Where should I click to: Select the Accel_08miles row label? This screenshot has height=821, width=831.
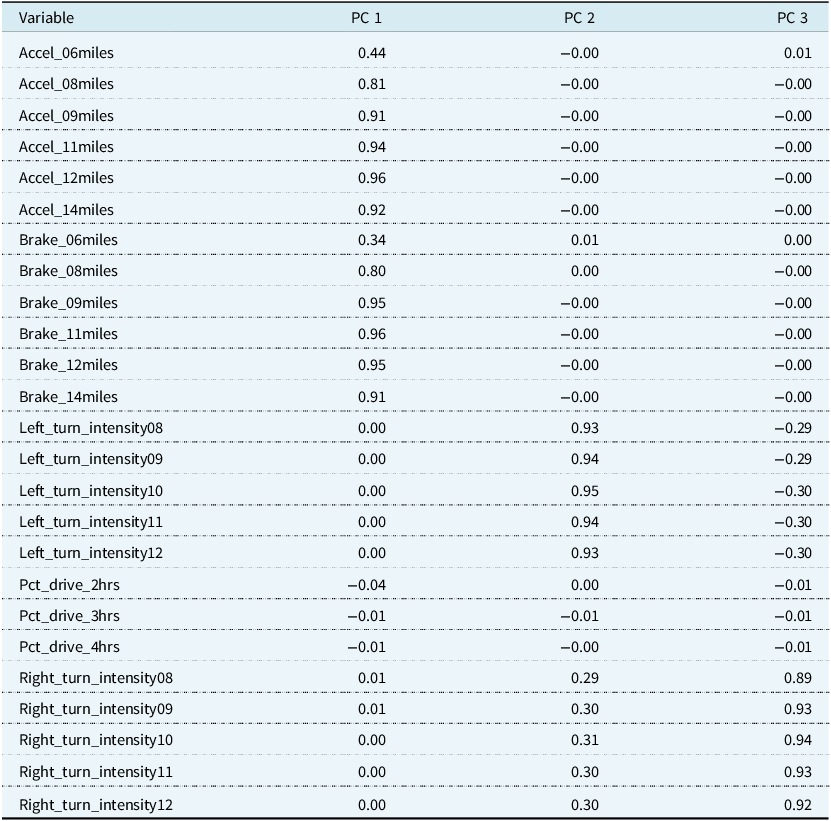point(66,84)
